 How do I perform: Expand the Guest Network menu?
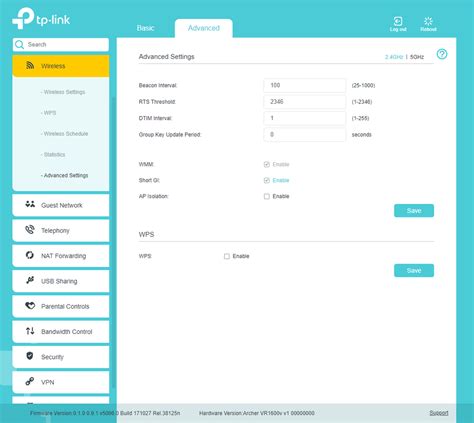(x=61, y=205)
